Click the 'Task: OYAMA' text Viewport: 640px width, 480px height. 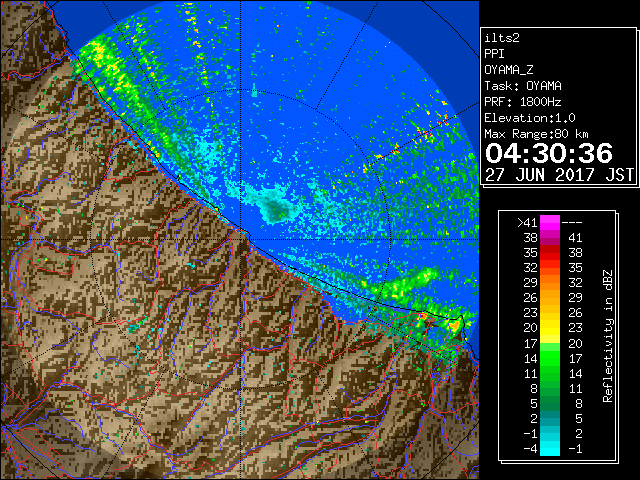(x=523, y=86)
